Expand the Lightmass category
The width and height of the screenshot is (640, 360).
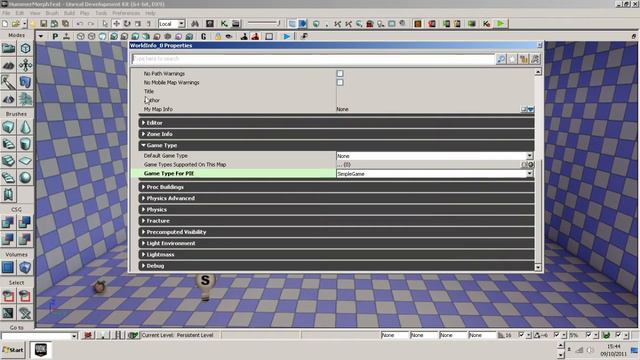click(336, 255)
